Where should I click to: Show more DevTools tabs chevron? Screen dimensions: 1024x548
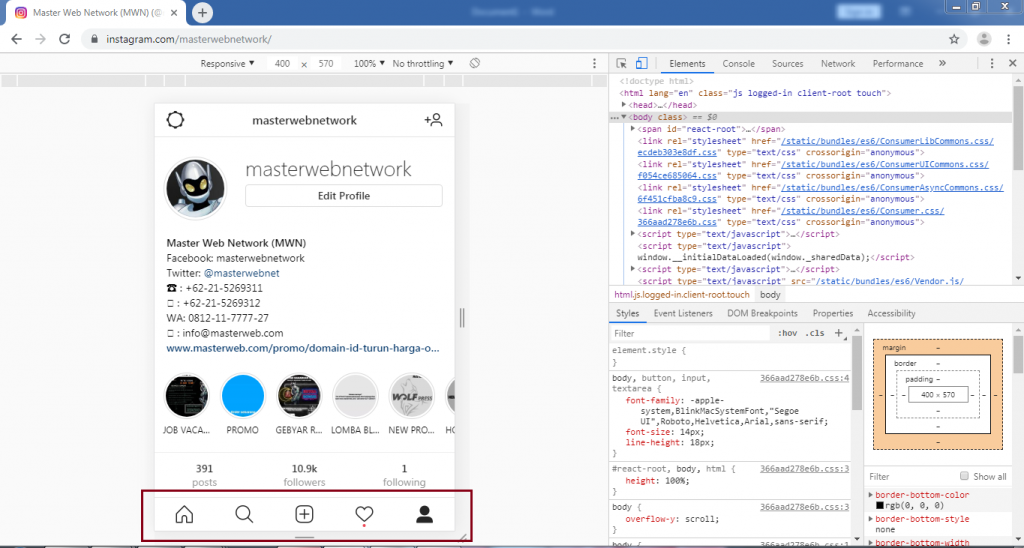pos(942,63)
